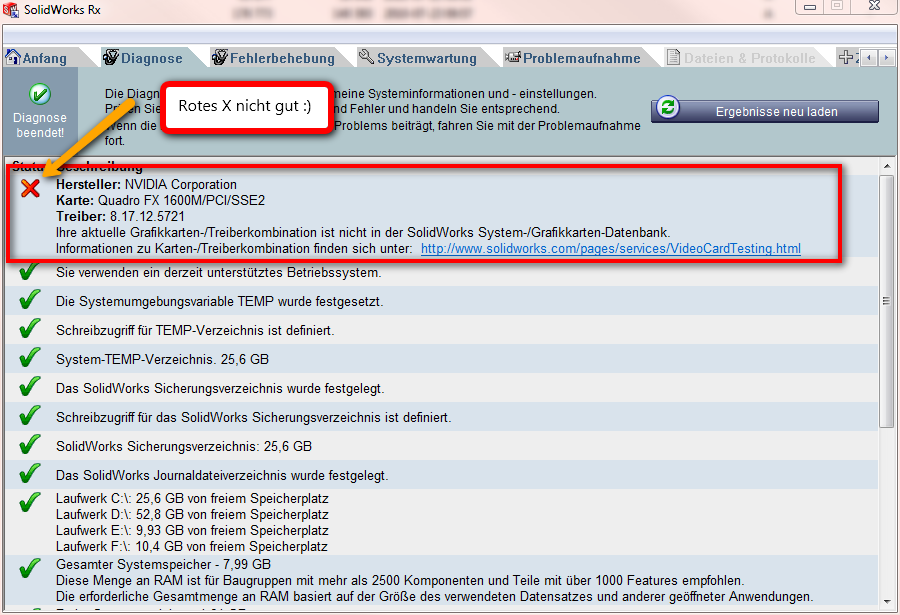Select the Treiber: 8.17.12.5721 text
Viewport: 900px width, 615px height.
coord(121,216)
